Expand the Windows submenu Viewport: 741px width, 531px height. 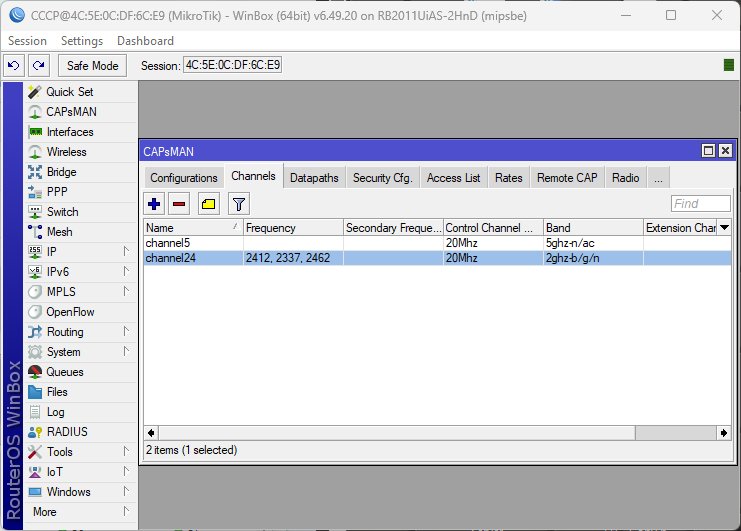pos(126,491)
